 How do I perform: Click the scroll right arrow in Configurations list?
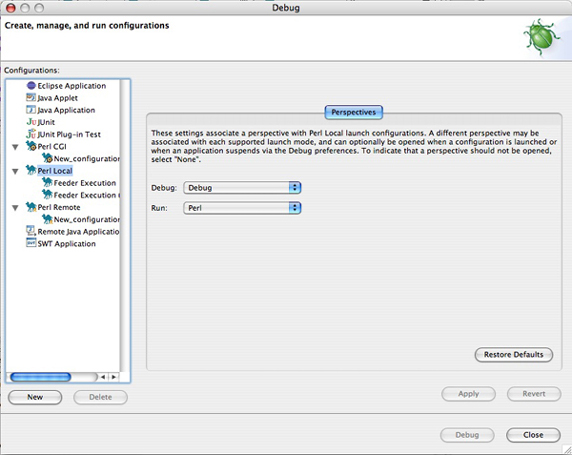[114, 377]
